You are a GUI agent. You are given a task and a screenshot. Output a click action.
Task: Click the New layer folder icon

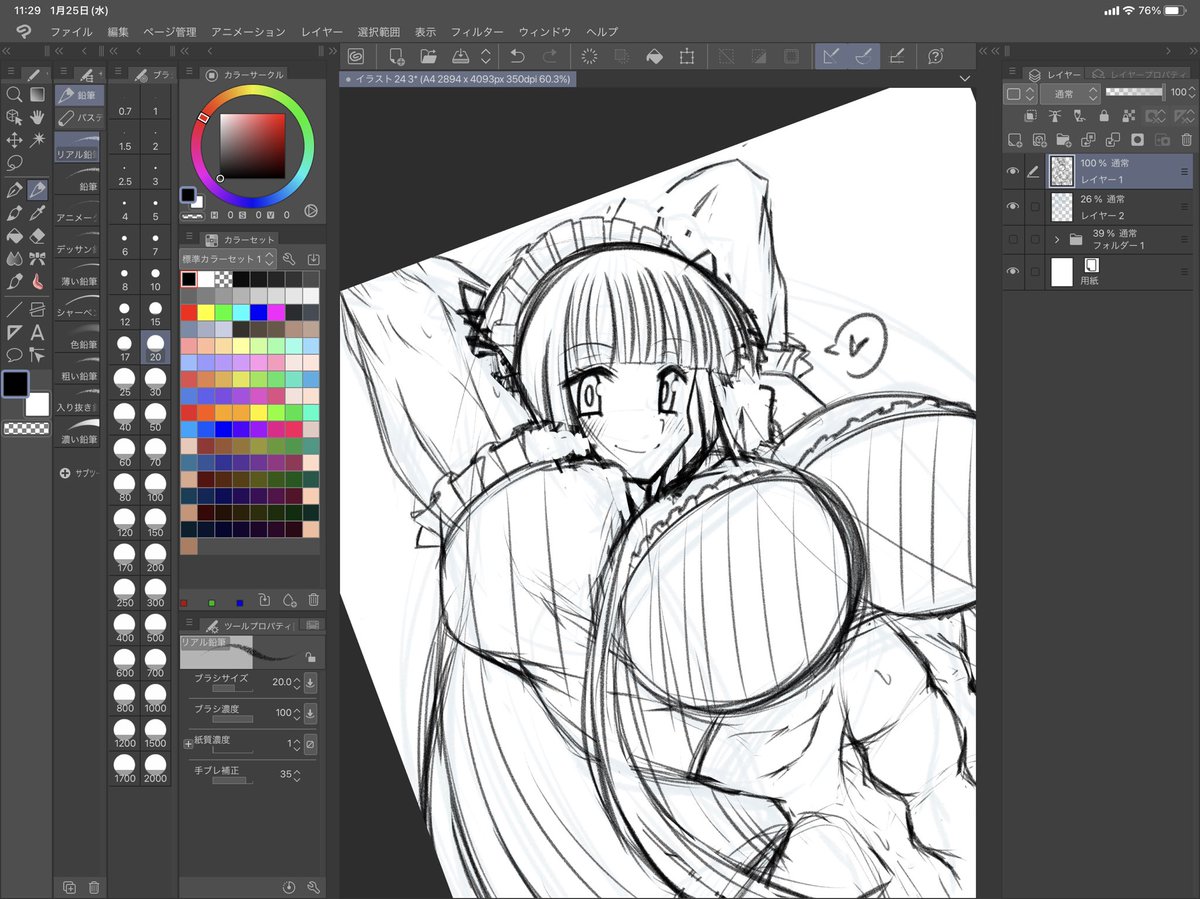(x=1064, y=140)
